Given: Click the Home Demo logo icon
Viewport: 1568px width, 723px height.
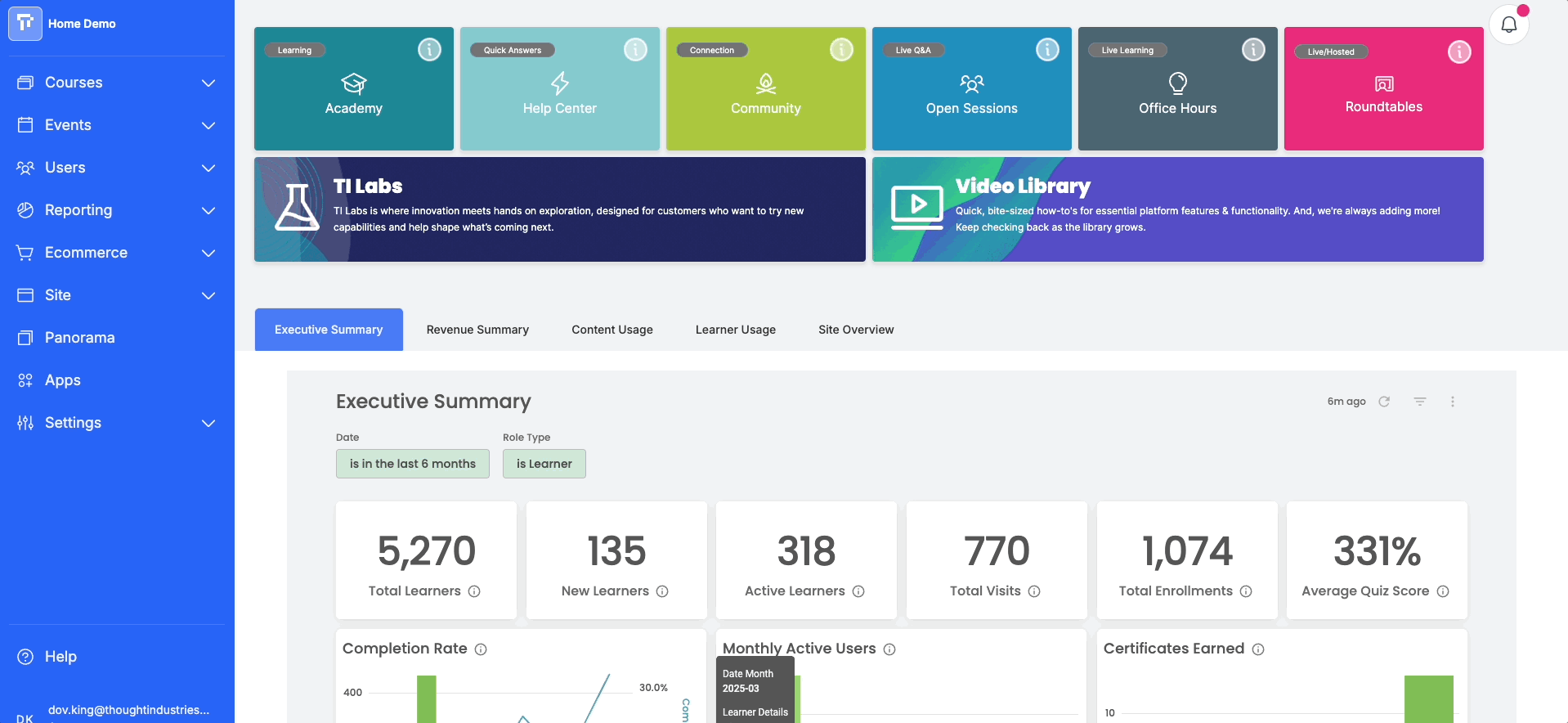Looking at the screenshot, I should (x=25, y=24).
